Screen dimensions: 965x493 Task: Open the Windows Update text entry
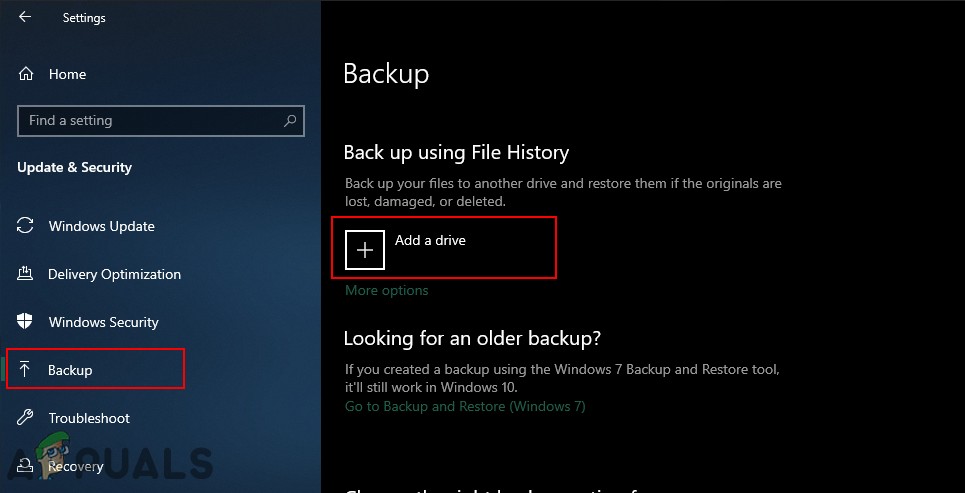click(x=101, y=226)
